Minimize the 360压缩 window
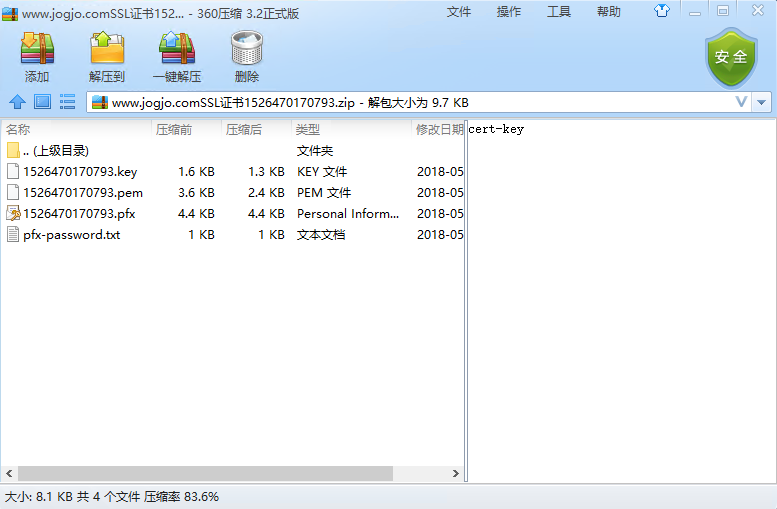 (695, 11)
